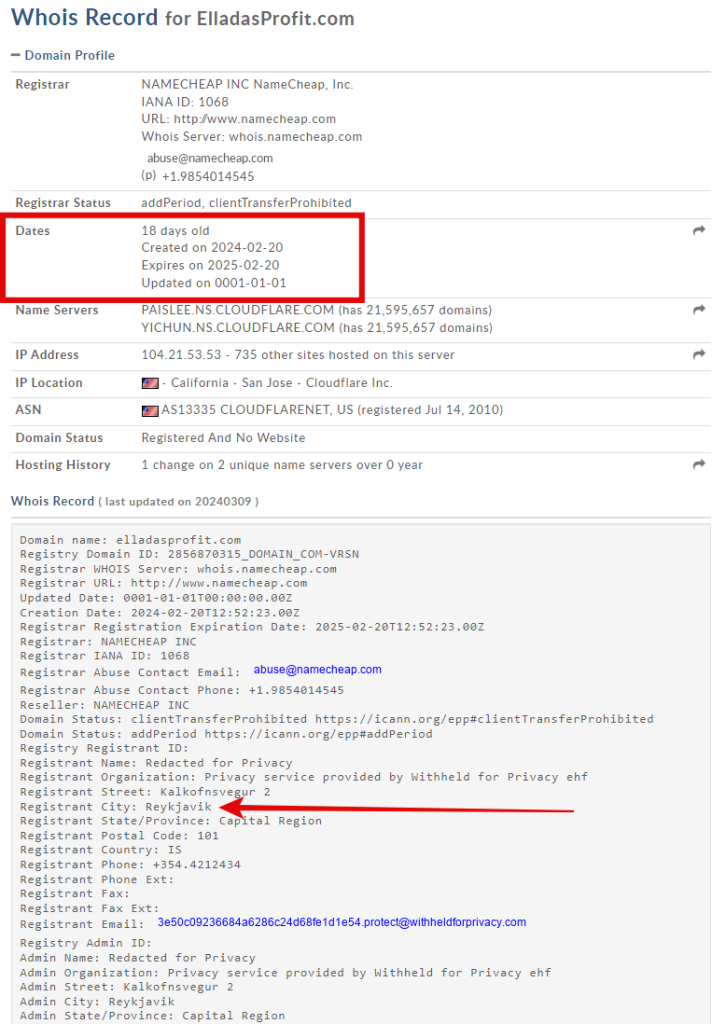Select 'Registry Domain ID' raw line

(x=189, y=554)
